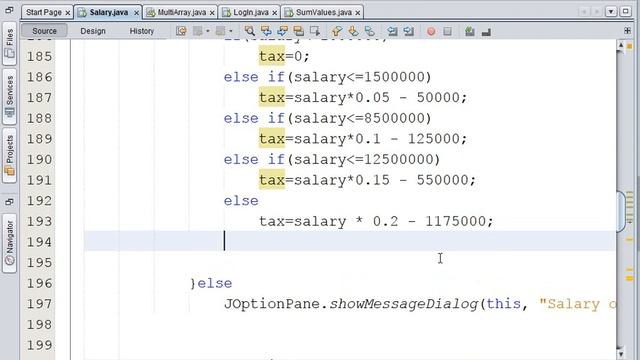Screen dimensions: 640x360
Task: Click Next Bookmark icon
Action: tap(353, 31)
